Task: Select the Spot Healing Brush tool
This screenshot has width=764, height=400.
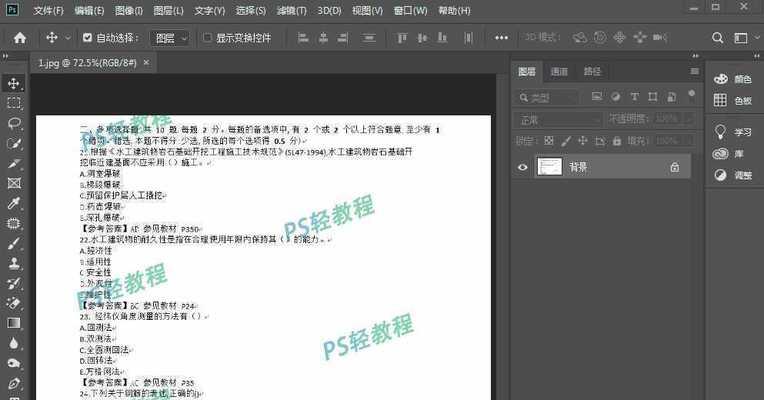Action: pyautogui.click(x=14, y=223)
